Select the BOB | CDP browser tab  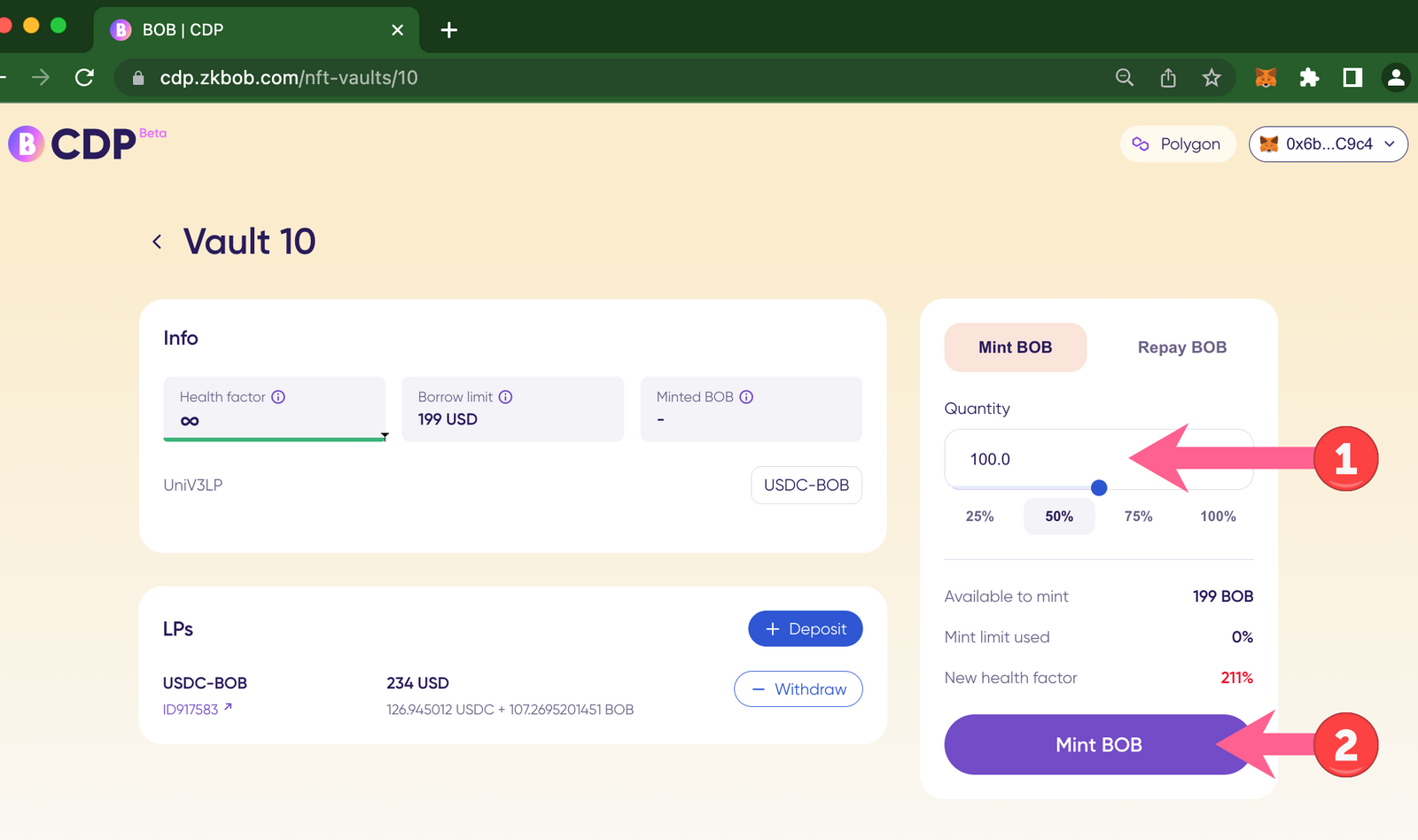pyautogui.click(x=256, y=30)
